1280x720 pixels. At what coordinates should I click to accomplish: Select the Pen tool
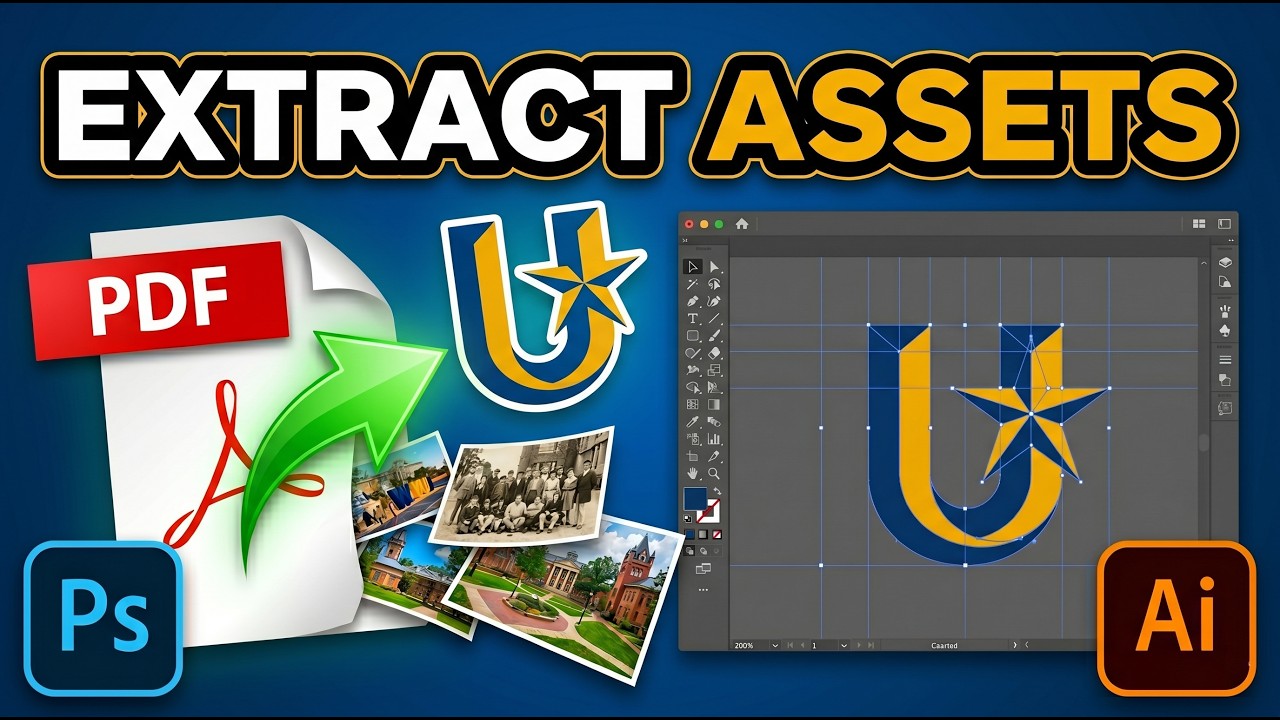692,300
